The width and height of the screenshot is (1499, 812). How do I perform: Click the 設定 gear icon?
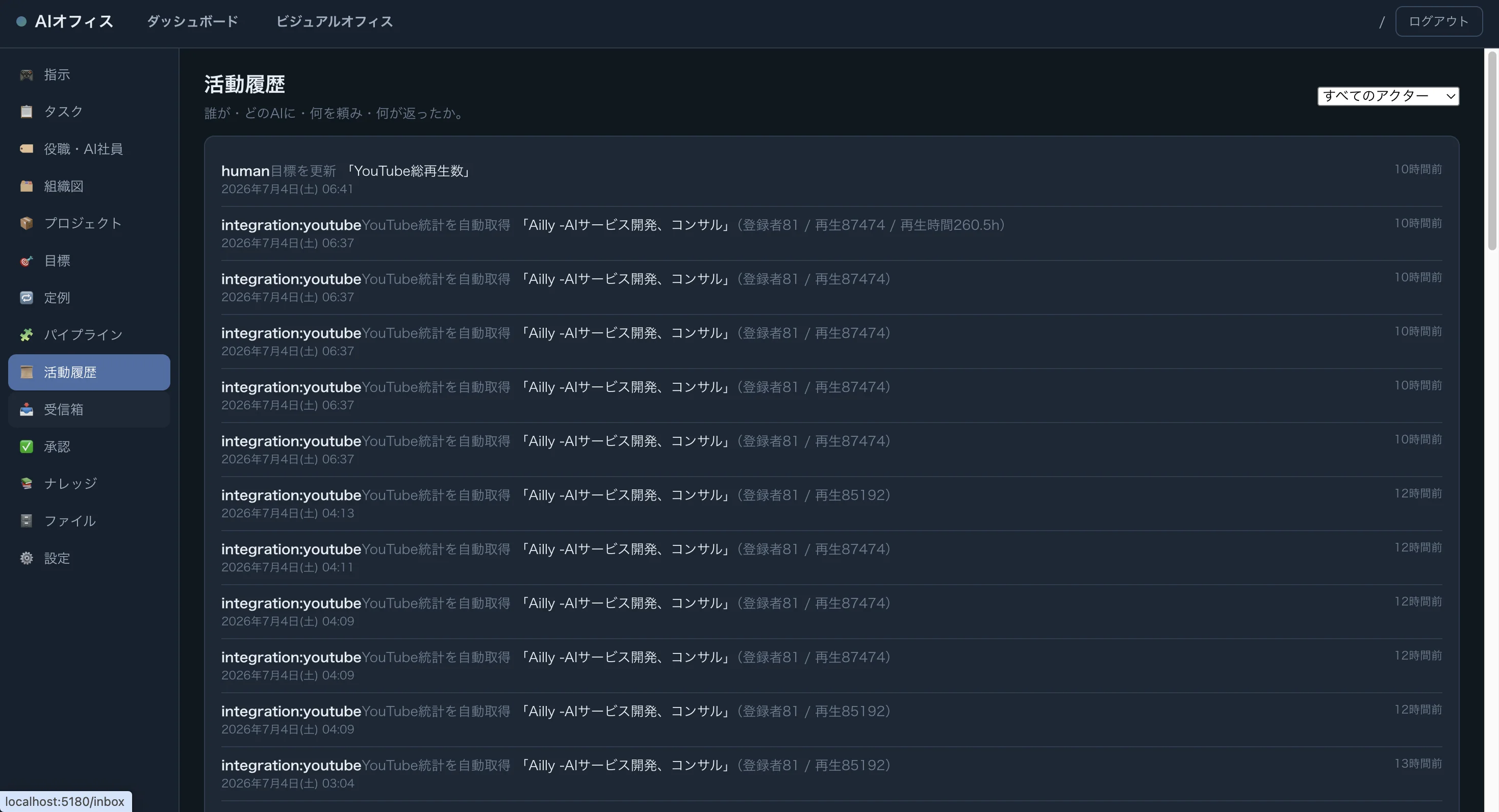tap(26, 558)
